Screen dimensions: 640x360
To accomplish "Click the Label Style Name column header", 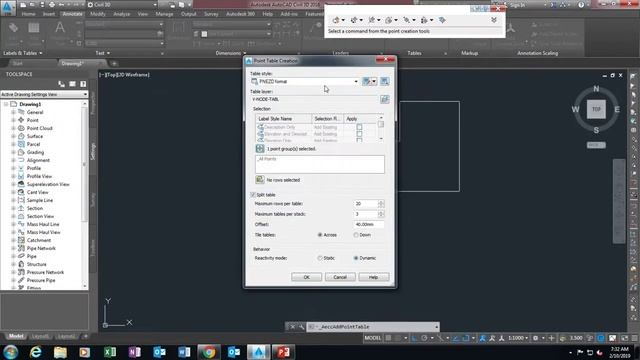I will 284,119.
